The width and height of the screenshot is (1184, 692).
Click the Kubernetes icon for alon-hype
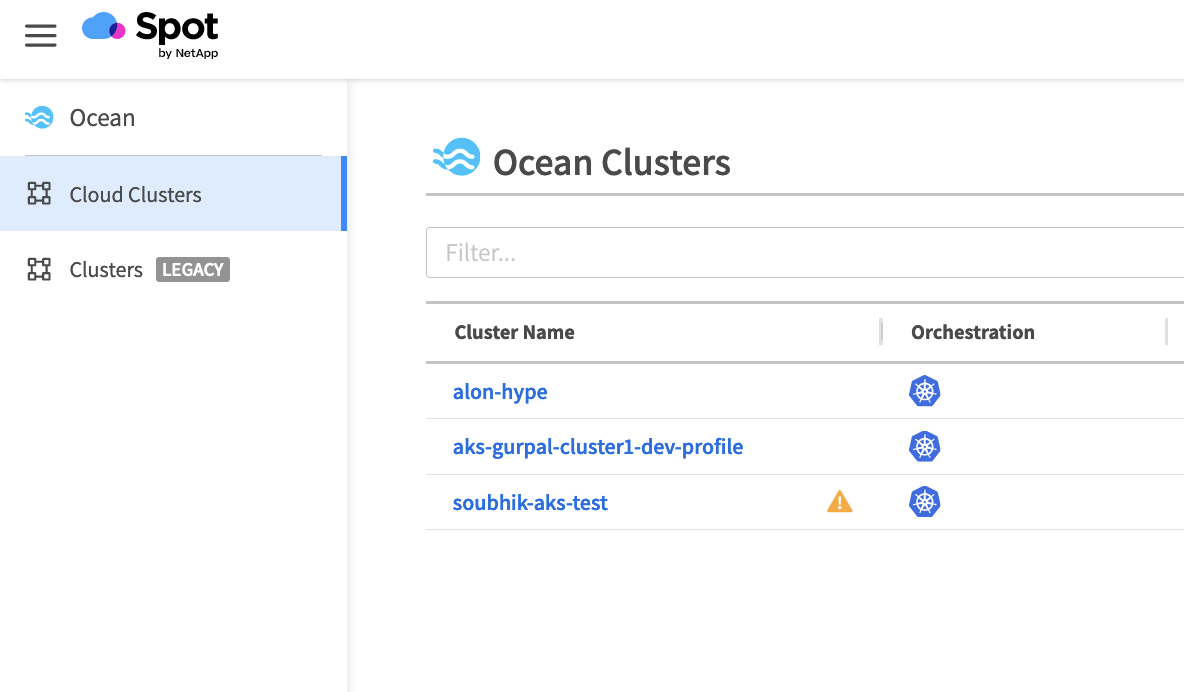(924, 391)
